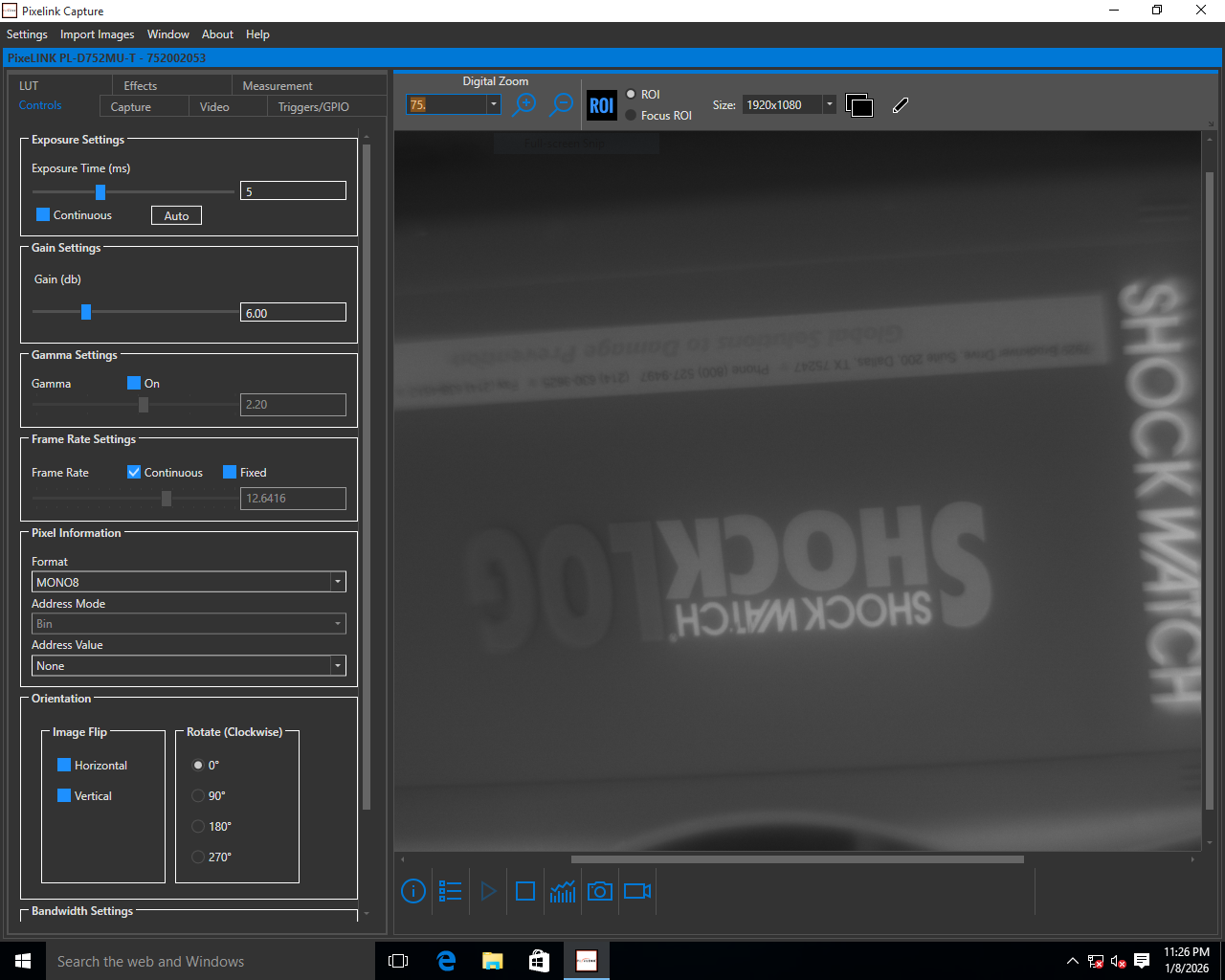
Task: Click the capture image camera icon
Action: click(600, 891)
